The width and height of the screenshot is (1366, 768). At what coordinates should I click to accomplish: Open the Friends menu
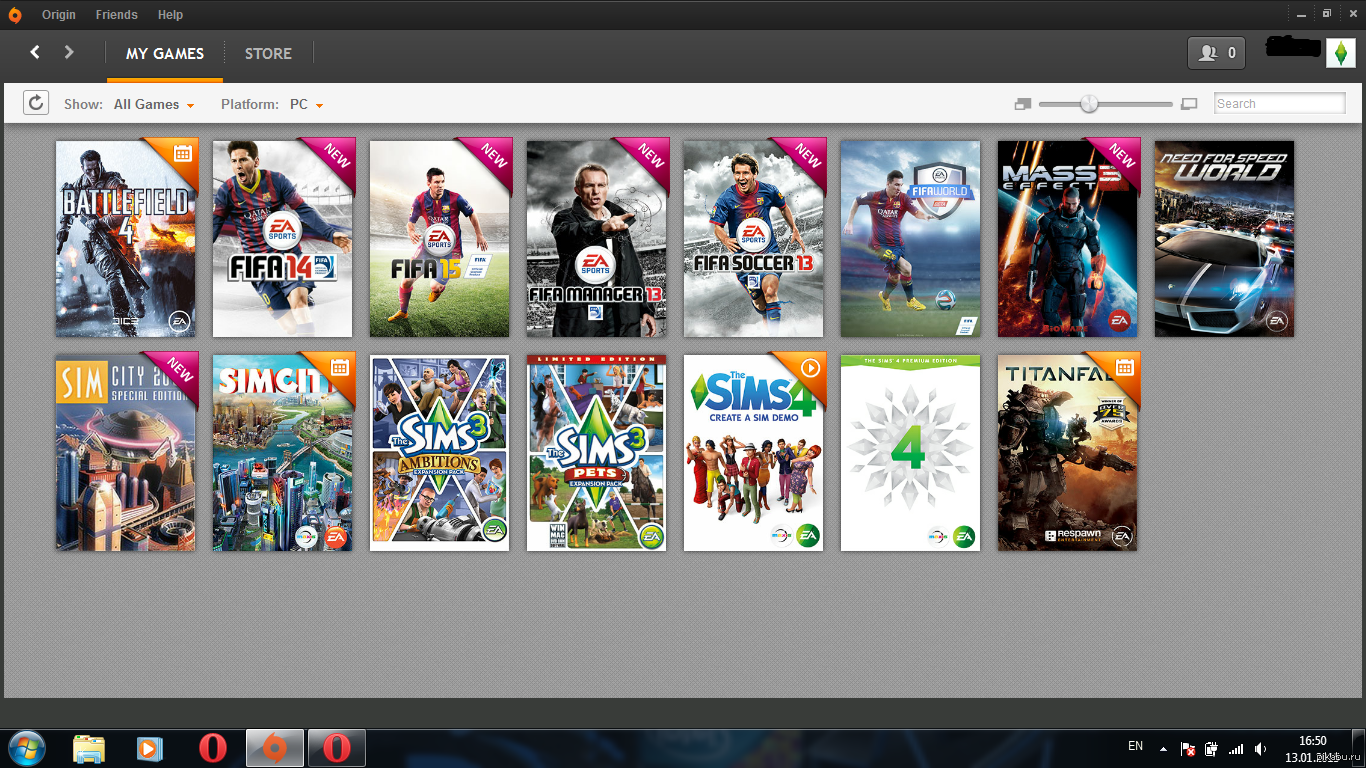116,15
